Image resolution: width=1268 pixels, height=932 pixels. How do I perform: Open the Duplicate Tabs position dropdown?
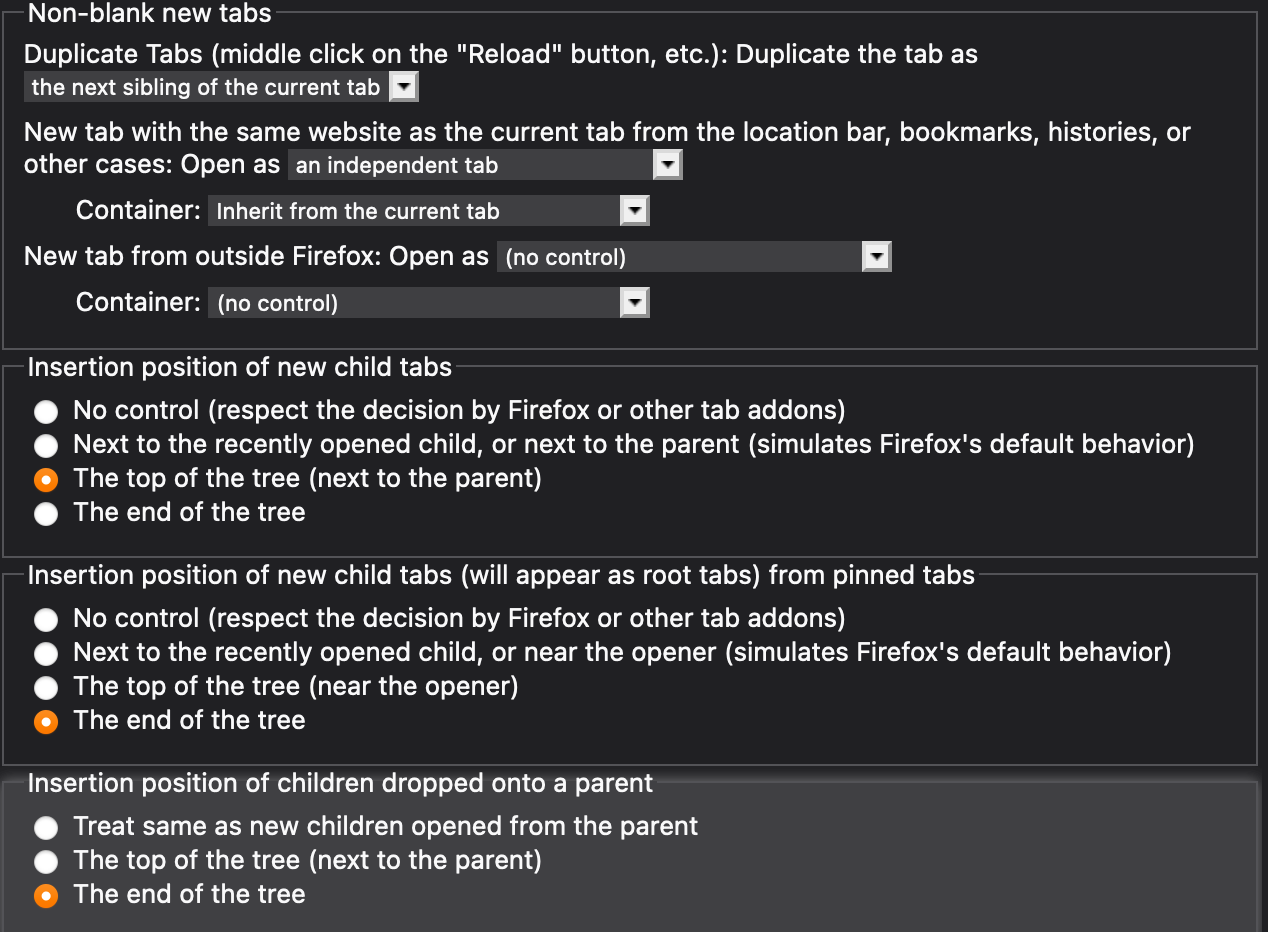[x=221, y=87]
